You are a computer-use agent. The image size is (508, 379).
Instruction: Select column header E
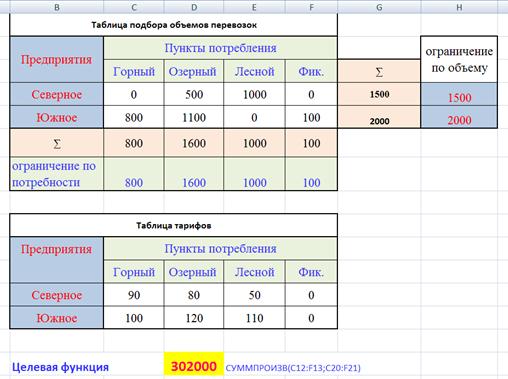click(254, 7)
